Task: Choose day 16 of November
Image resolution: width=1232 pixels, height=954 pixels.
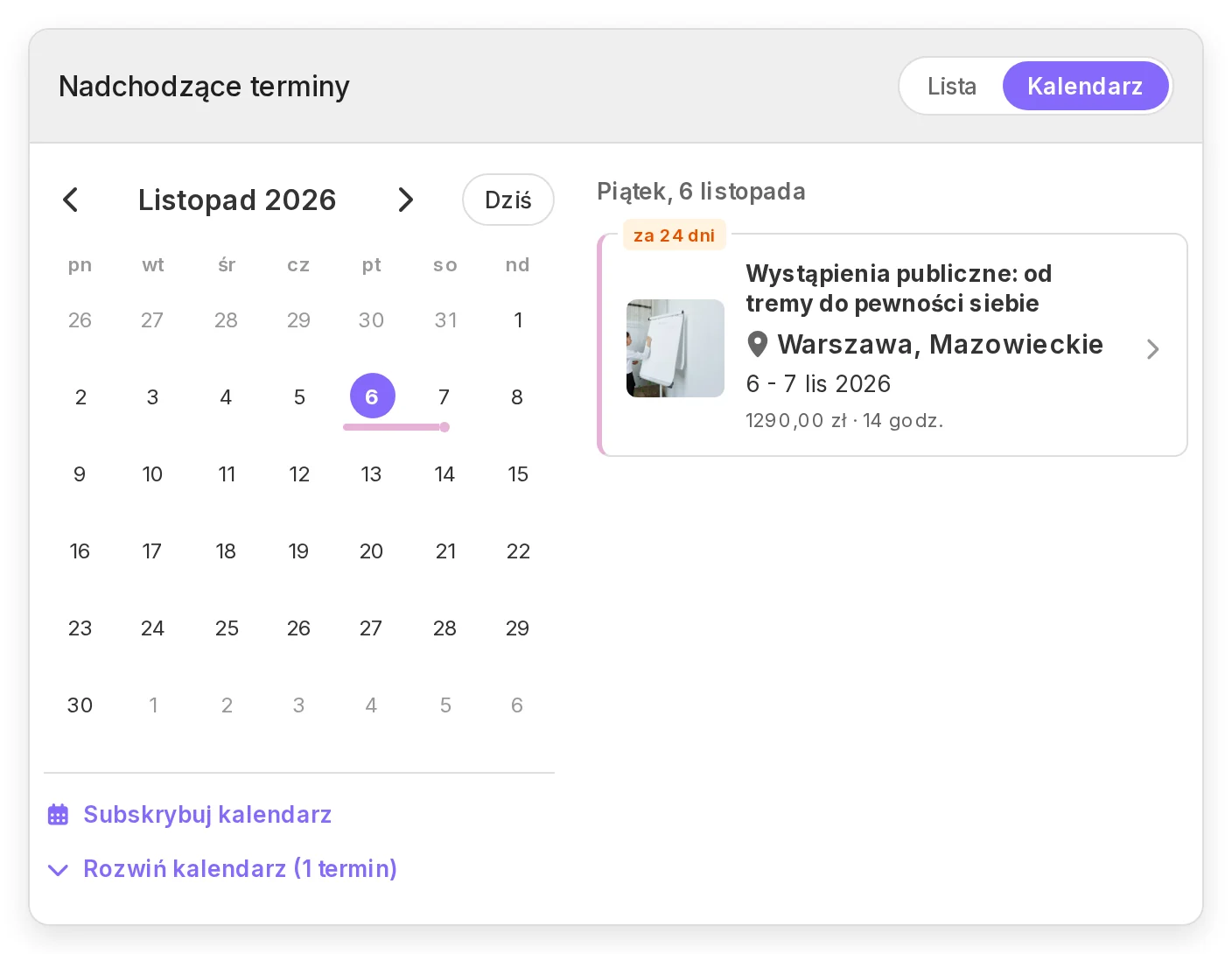Action: tap(80, 551)
